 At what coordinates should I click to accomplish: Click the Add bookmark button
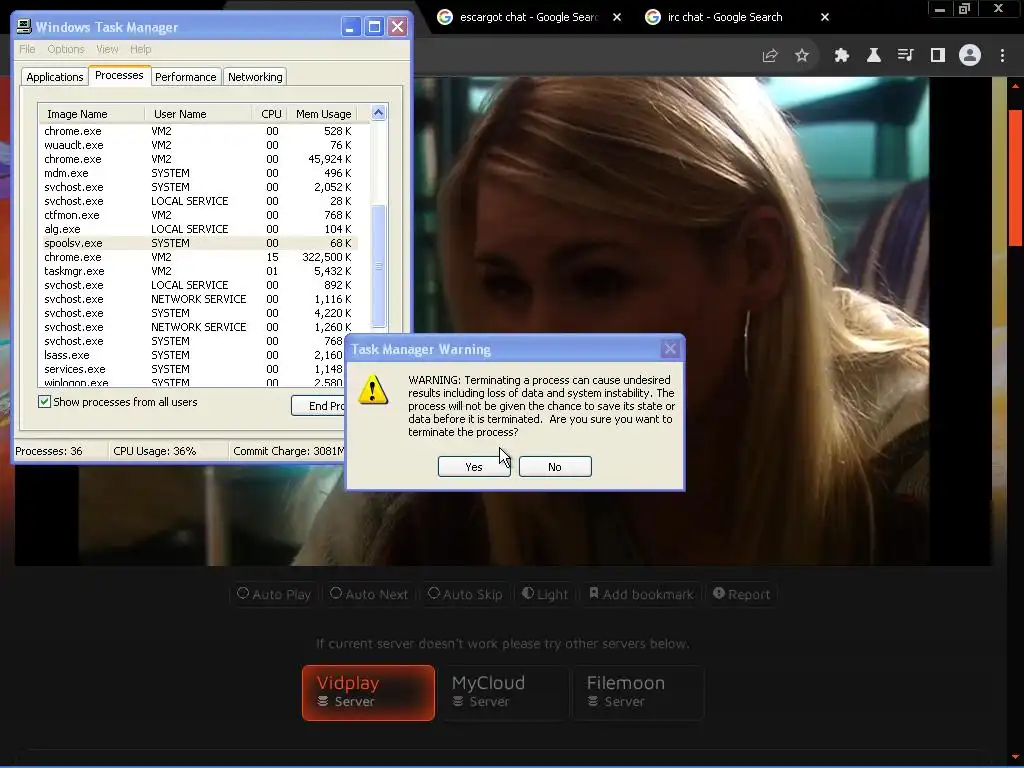click(x=641, y=594)
